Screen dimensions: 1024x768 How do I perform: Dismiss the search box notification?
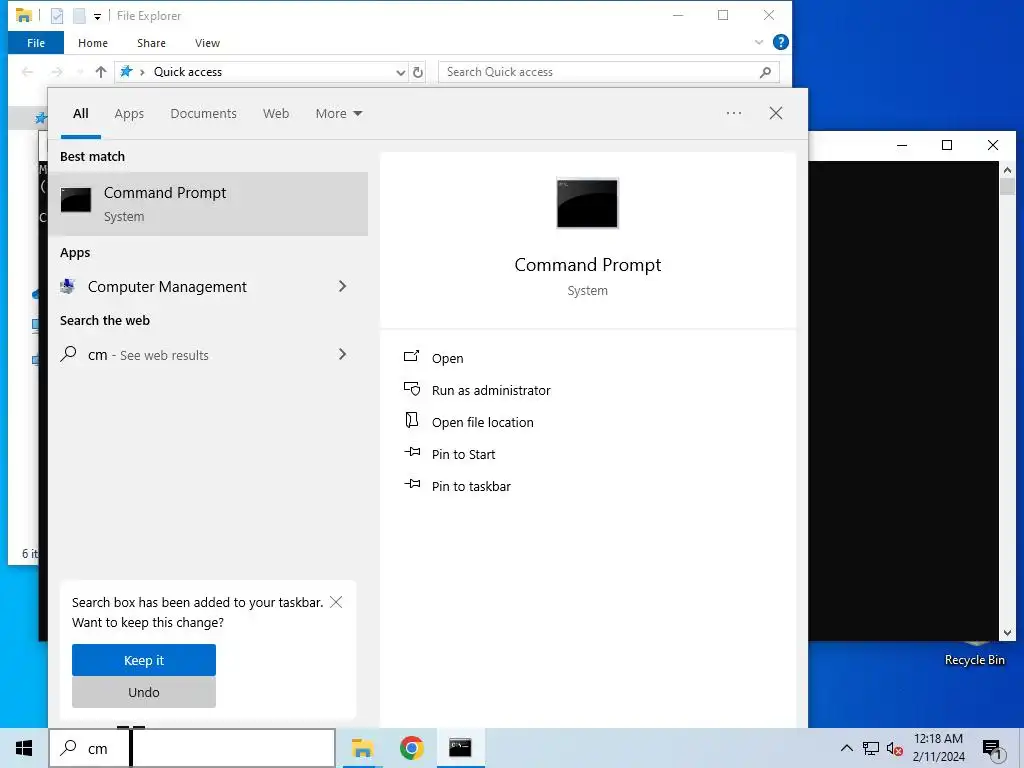[336, 602]
